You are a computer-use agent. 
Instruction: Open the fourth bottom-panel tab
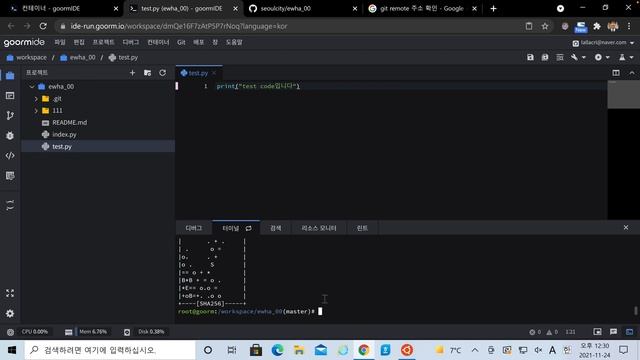(x=319, y=228)
